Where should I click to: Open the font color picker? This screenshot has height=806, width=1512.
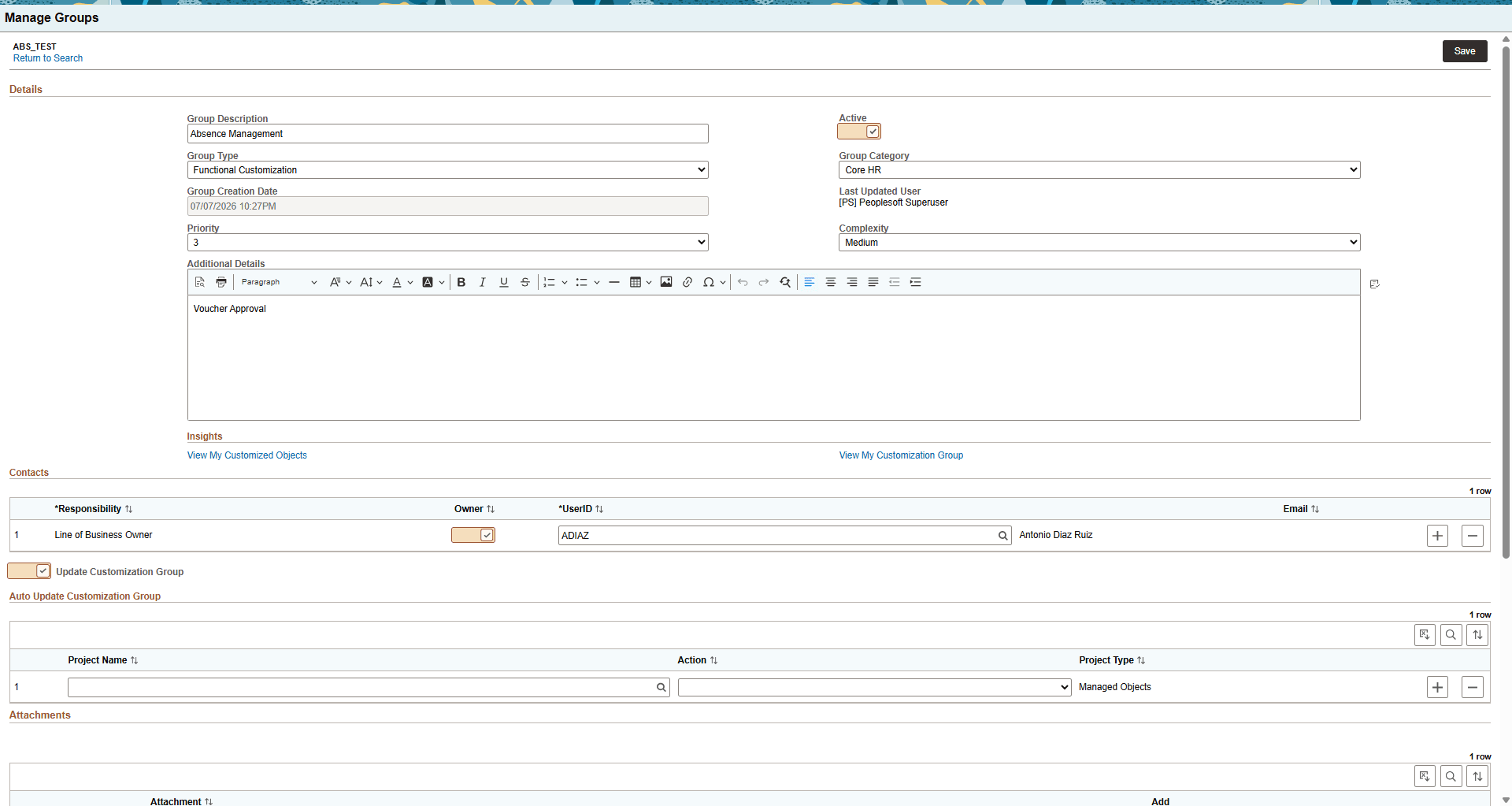click(402, 282)
